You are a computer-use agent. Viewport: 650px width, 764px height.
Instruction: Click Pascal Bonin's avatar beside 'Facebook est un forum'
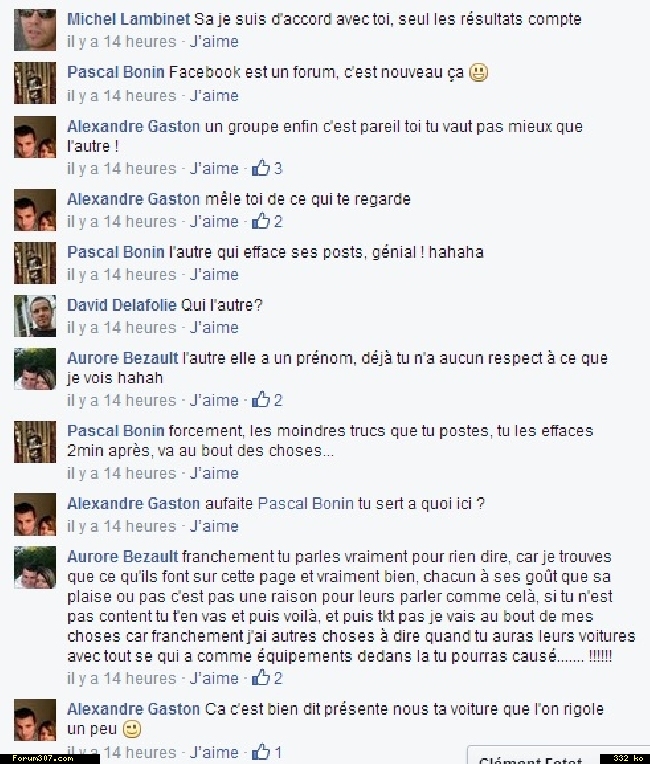[35, 83]
